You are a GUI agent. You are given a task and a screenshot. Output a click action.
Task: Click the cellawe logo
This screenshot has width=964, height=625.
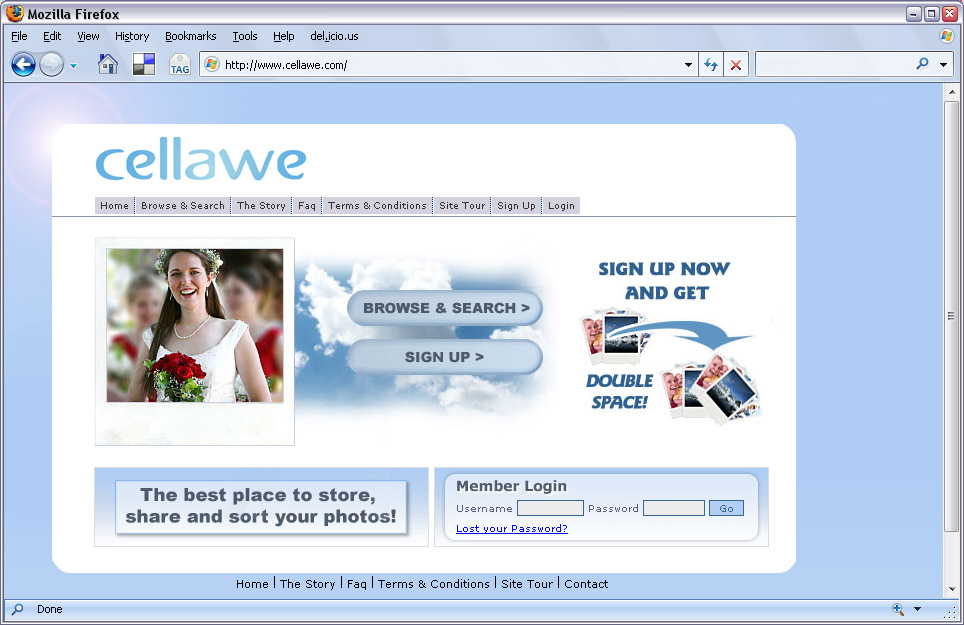[x=200, y=159]
